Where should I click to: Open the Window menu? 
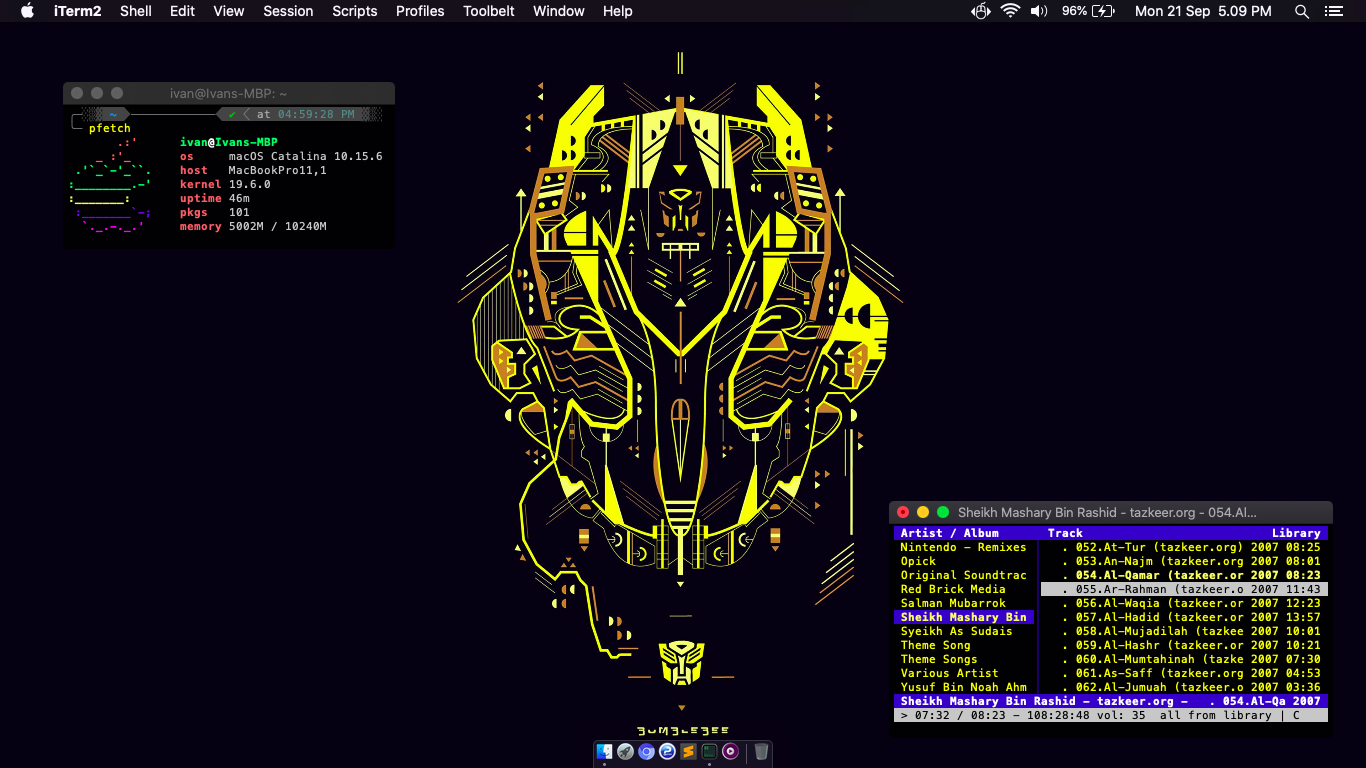coord(559,11)
